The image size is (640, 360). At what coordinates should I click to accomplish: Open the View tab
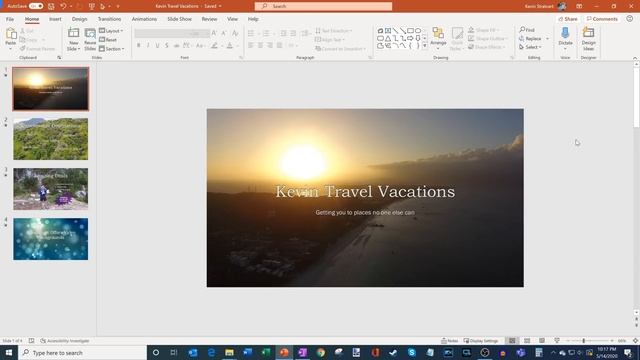coord(232,19)
